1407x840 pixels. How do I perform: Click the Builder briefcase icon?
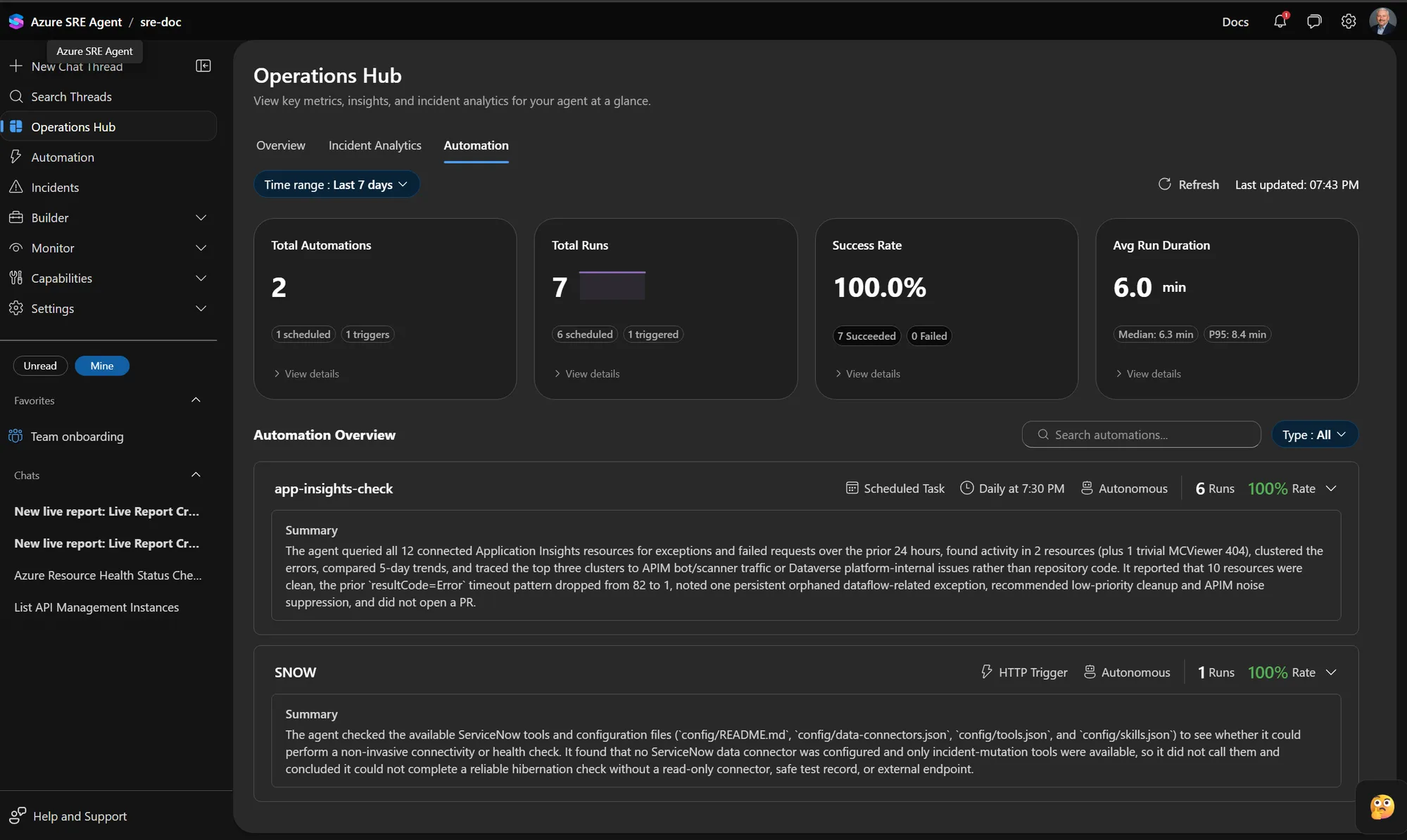point(16,217)
